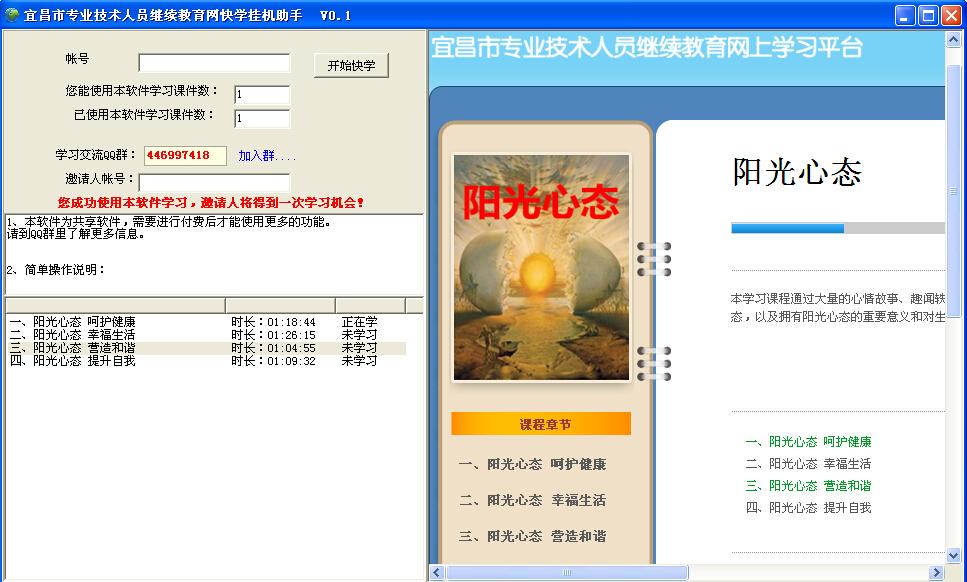This screenshot has height=582, width=967.
Task: Click the 您能使用本软件学习课件数 value box
Action: (261, 94)
